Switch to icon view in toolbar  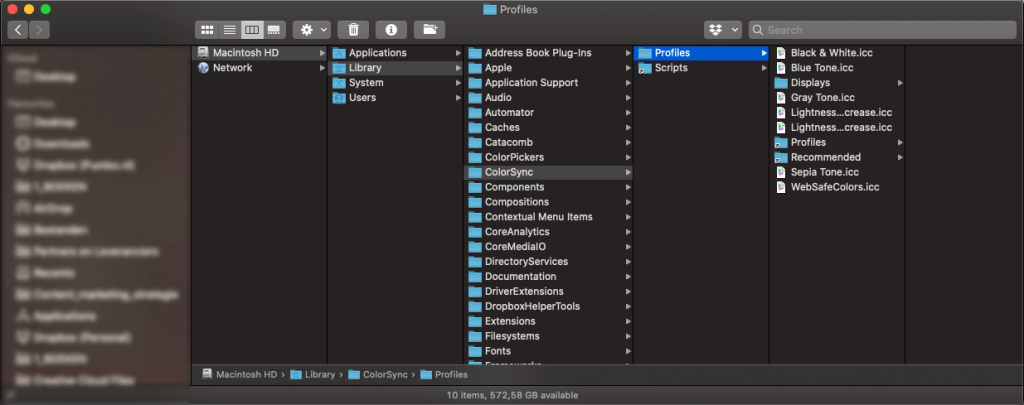pyautogui.click(x=207, y=30)
